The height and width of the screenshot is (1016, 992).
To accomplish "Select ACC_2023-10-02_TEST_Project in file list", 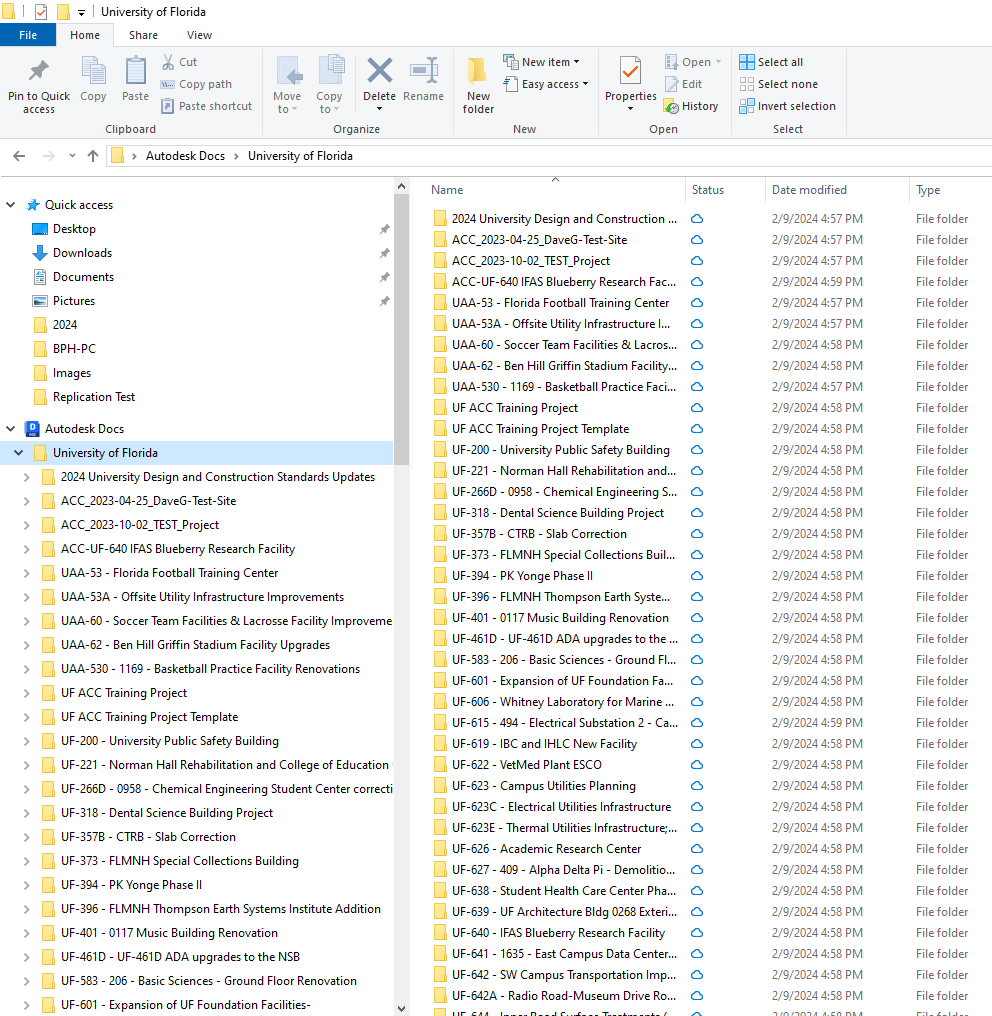I will (531, 261).
